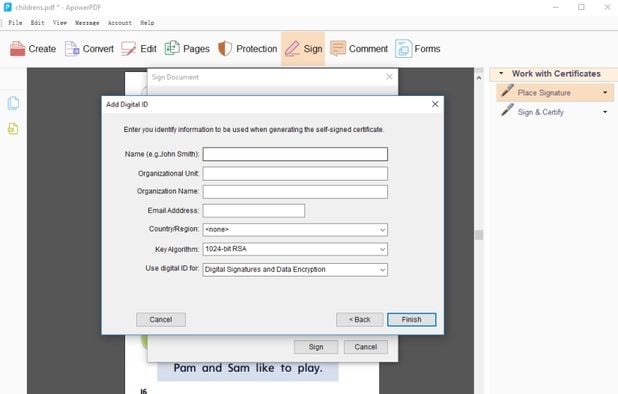Click the Back button
The width and height of the screenshot is (618, 394).
[359, 320]
